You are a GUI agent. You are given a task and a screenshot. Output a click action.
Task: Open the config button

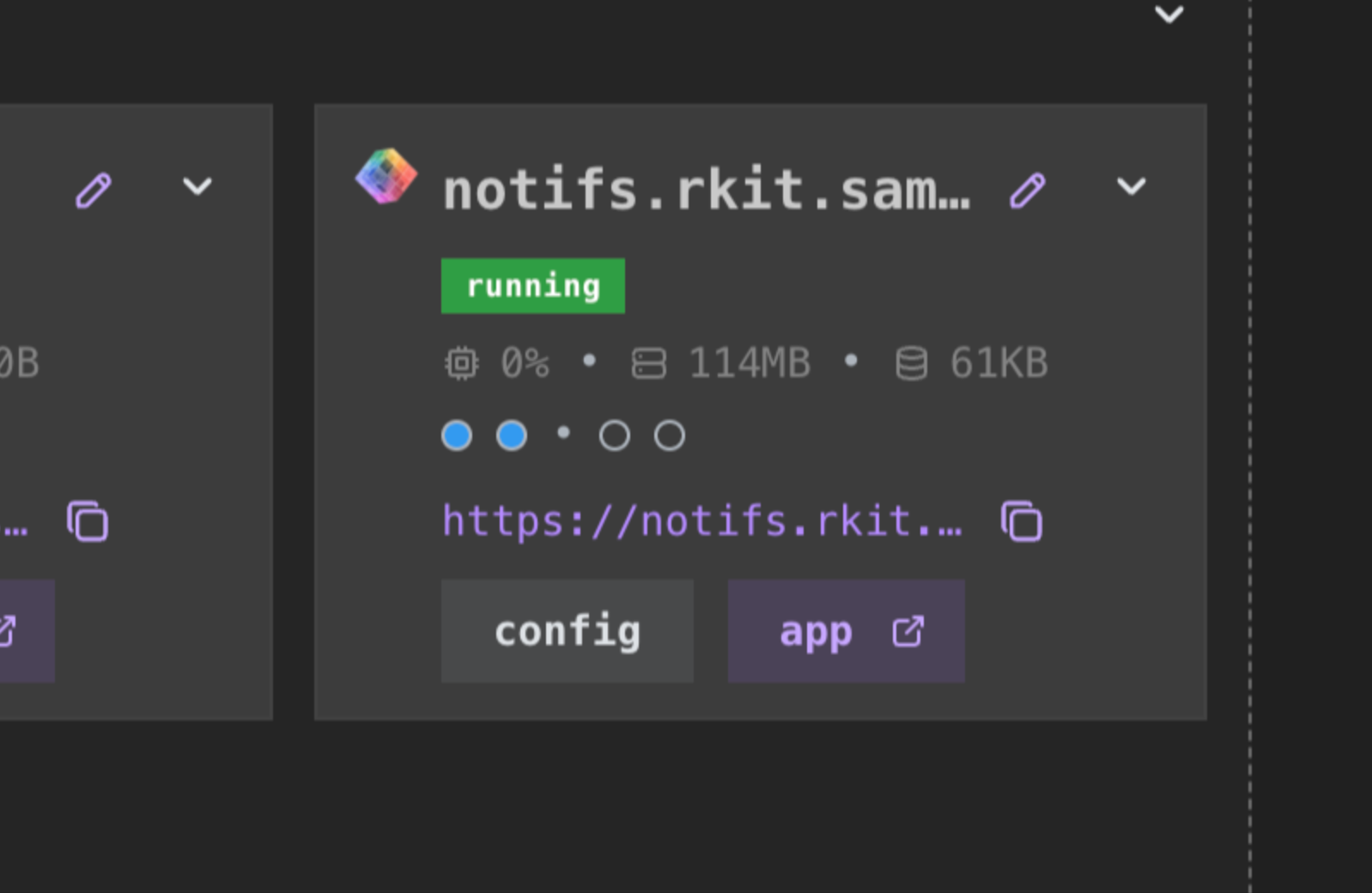[x=568, y=631]
